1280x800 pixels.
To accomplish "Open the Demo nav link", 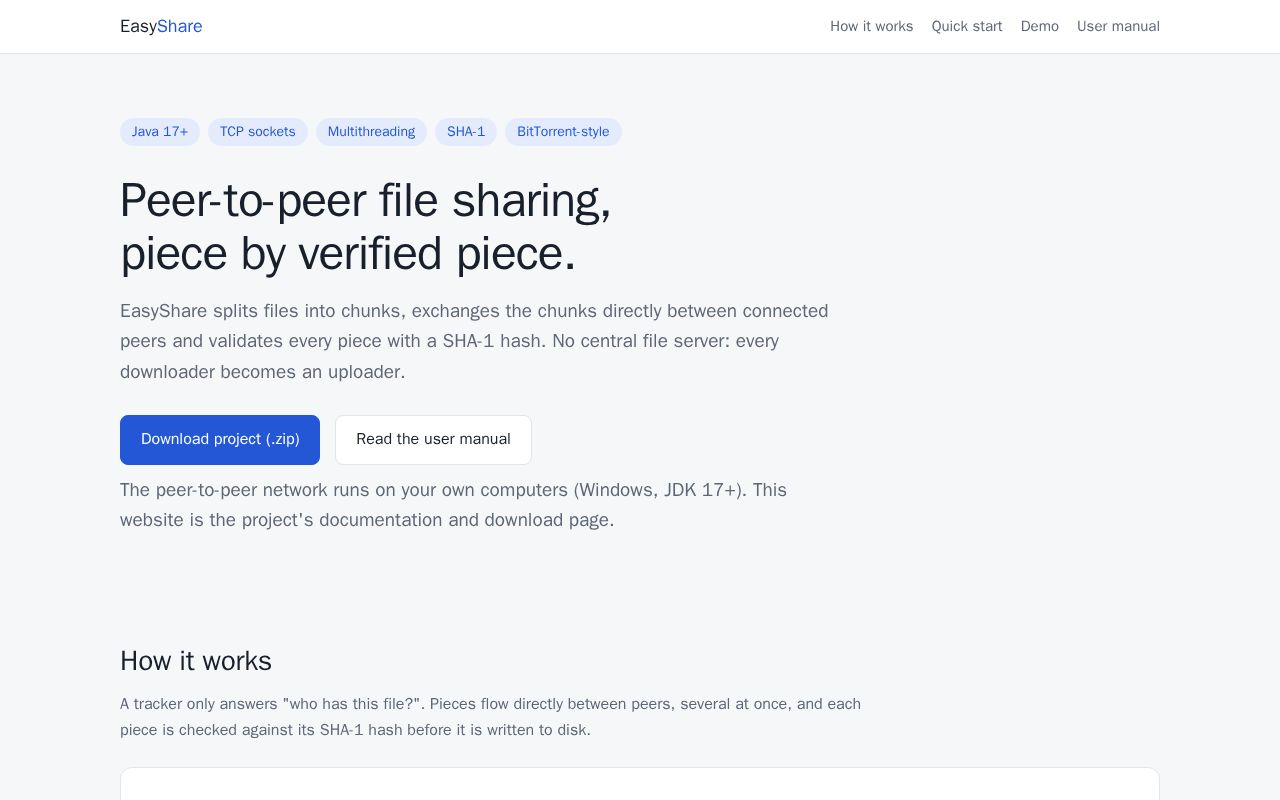I will click(x=1040, y=26).
